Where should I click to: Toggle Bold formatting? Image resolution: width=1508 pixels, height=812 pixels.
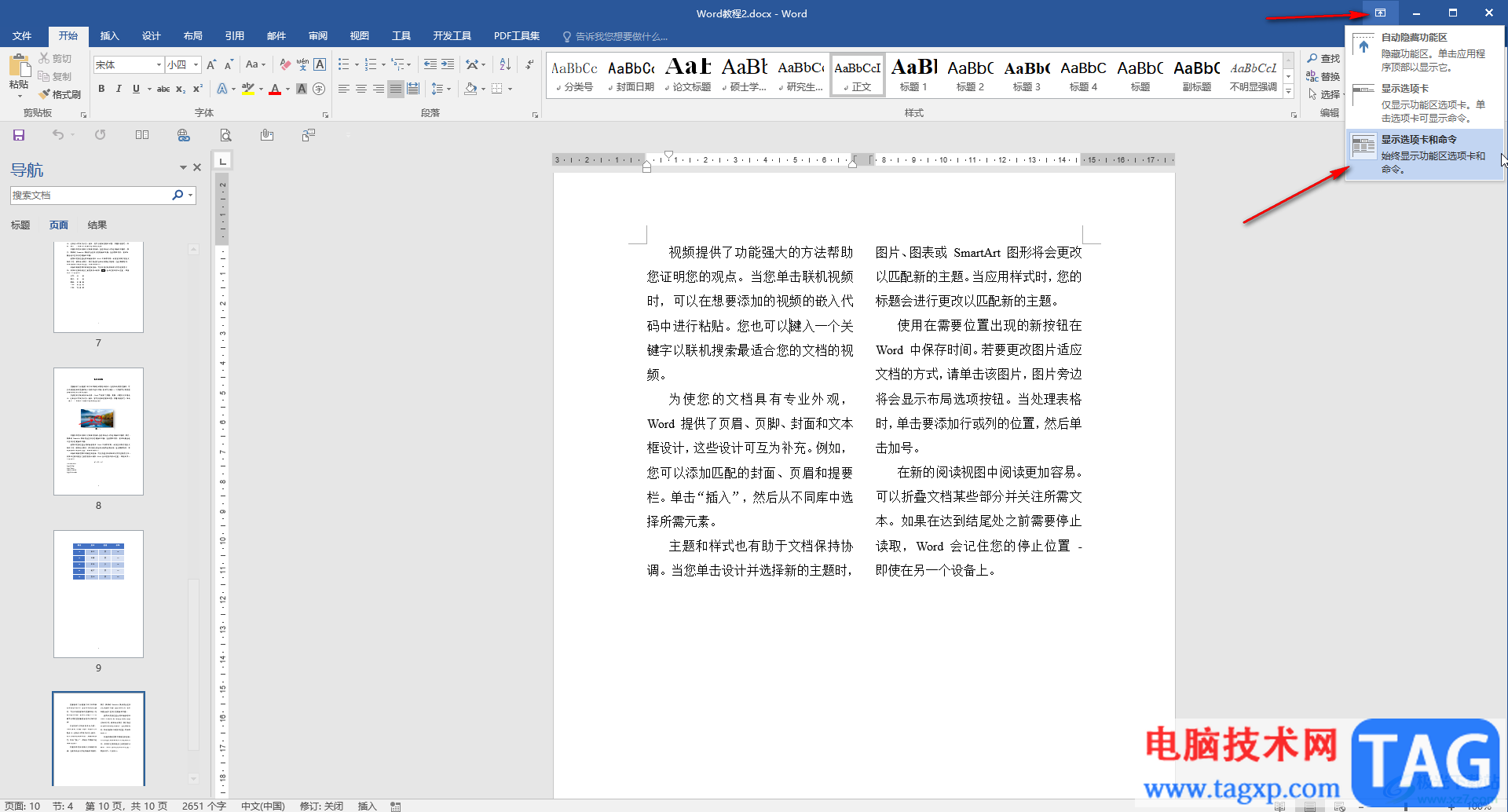pyautogui.click(x=101, y=89)
